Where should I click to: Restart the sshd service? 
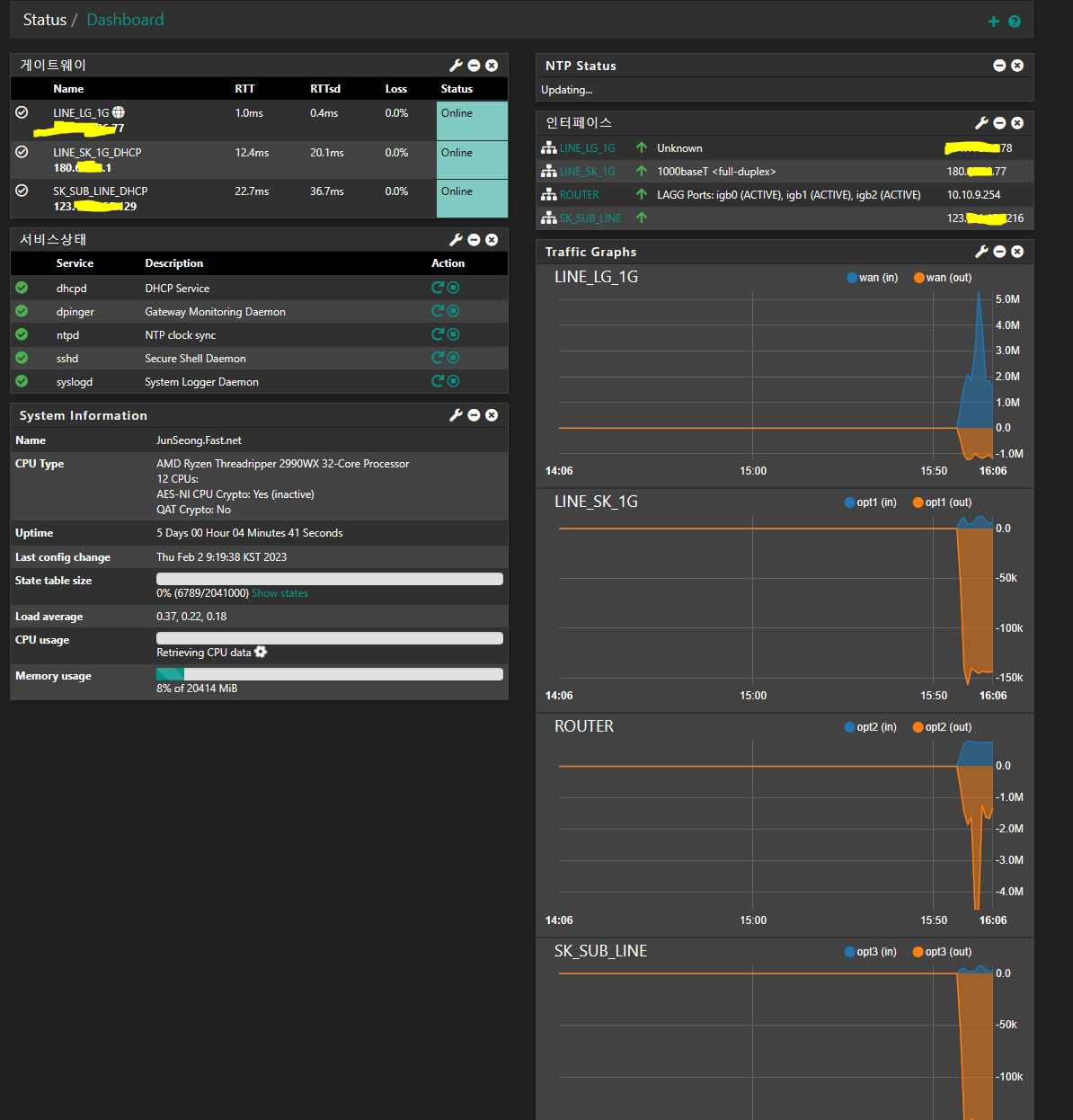[x=438, y=358]
